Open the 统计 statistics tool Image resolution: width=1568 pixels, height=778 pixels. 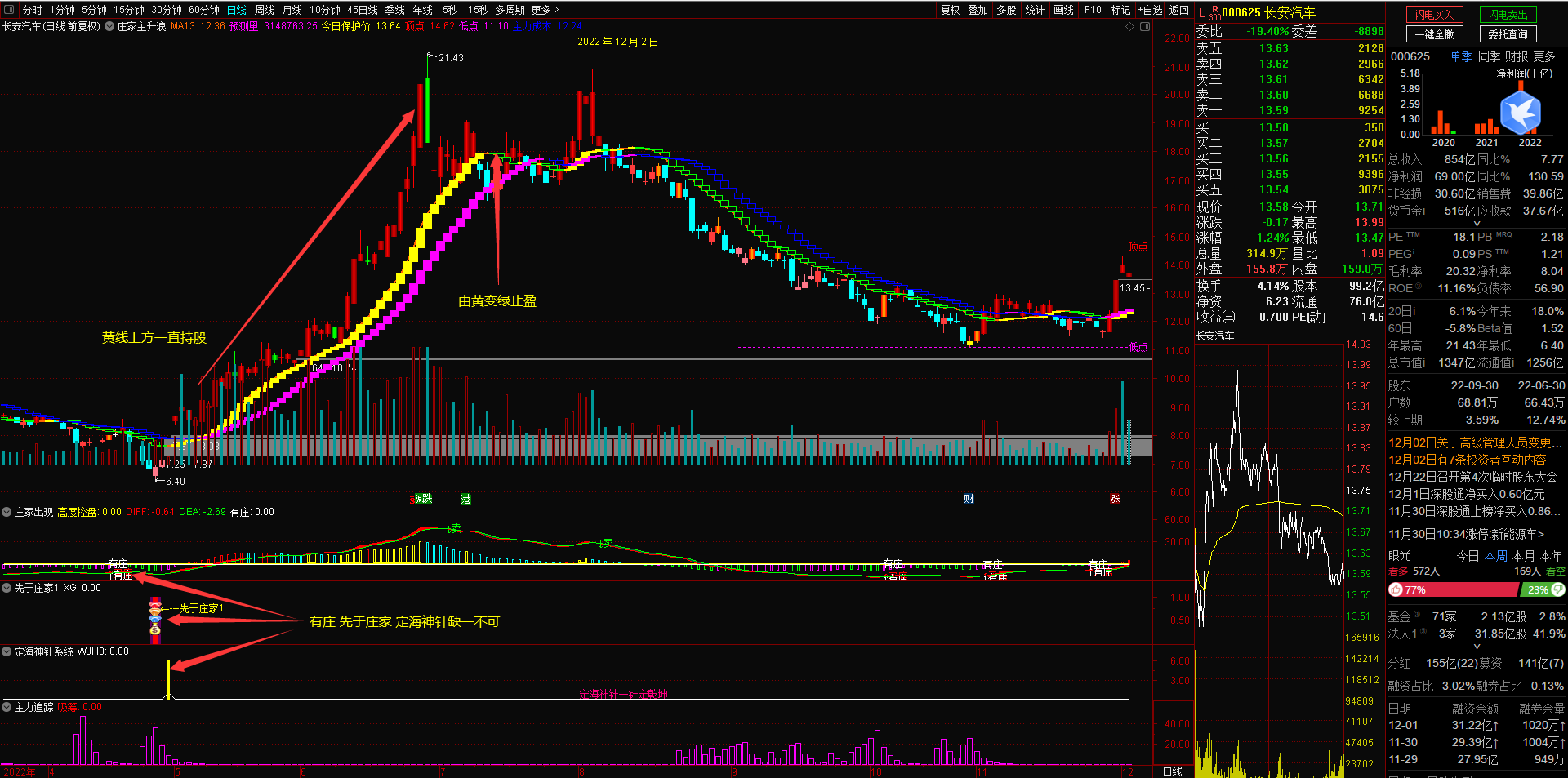click(1035, 10)
